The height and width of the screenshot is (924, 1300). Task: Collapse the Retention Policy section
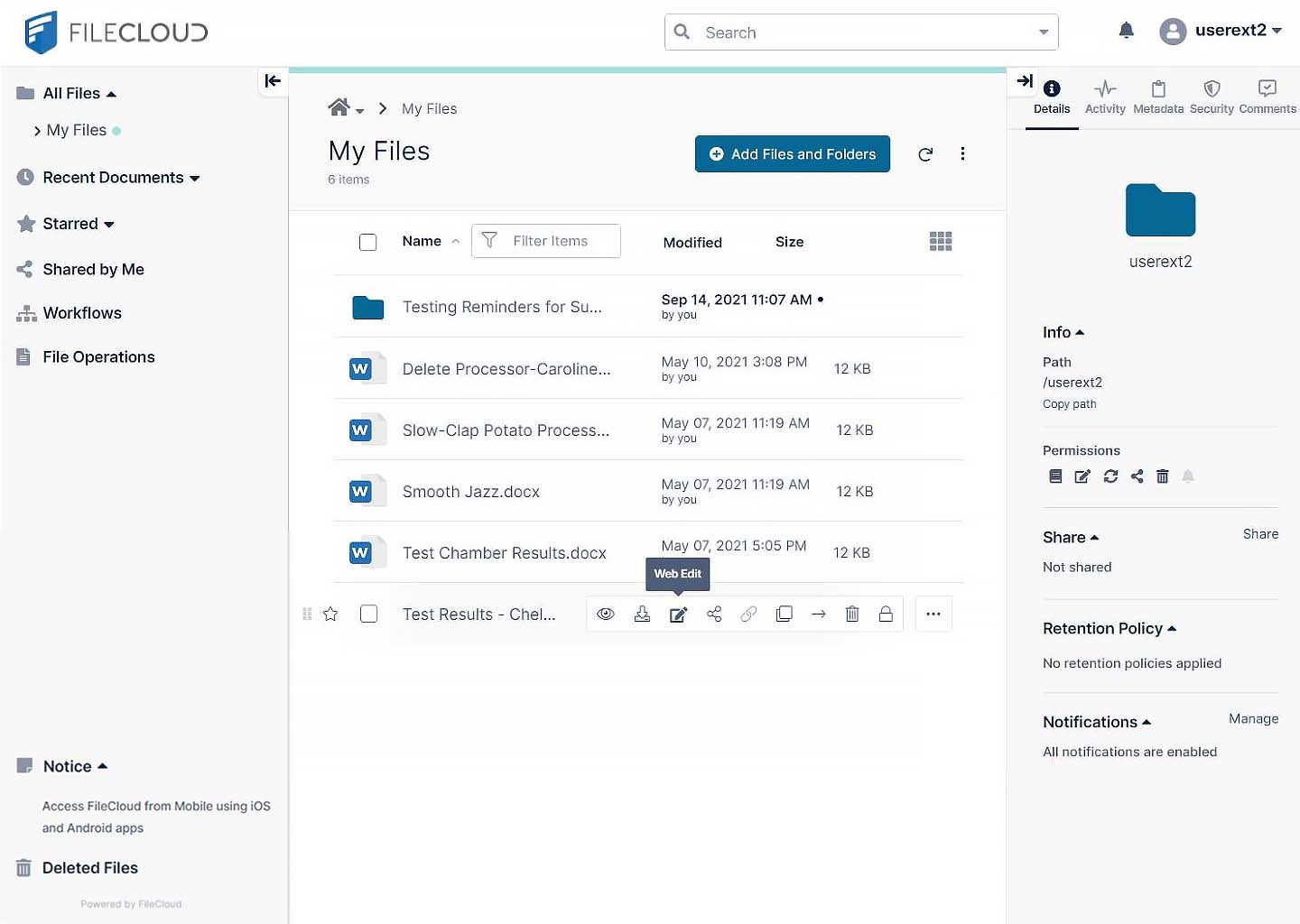click(x=1110, y=629)
